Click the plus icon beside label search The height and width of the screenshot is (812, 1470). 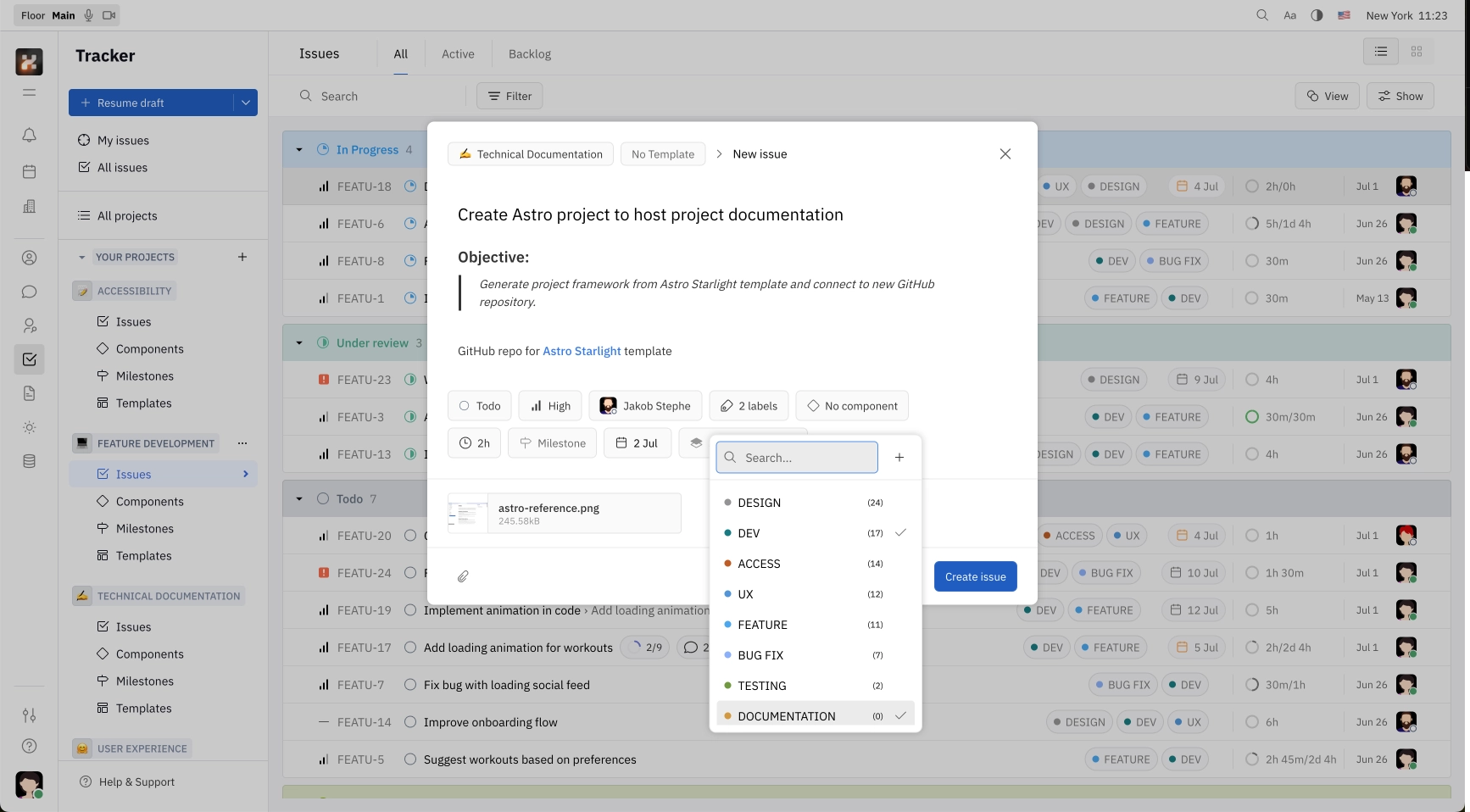[x=899, y=458]
